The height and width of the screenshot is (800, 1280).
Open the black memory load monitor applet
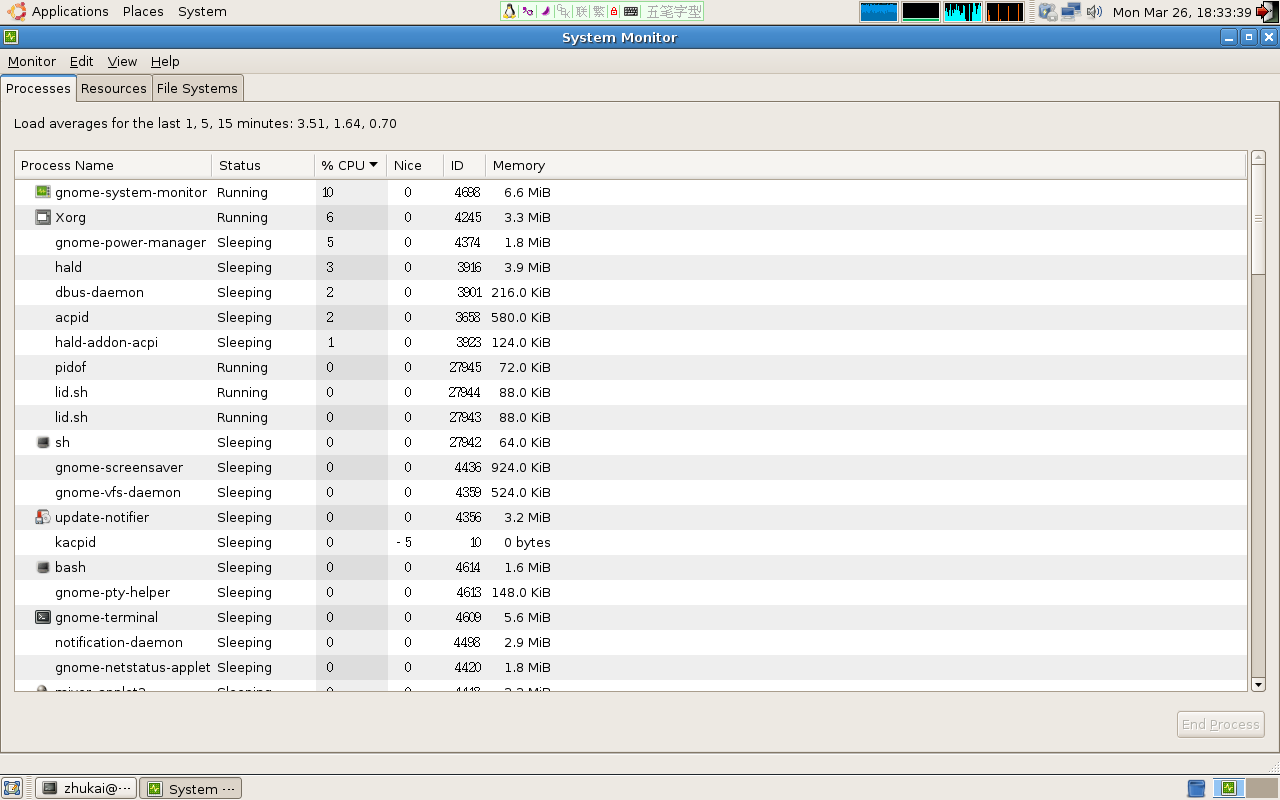tap(921, 12)
